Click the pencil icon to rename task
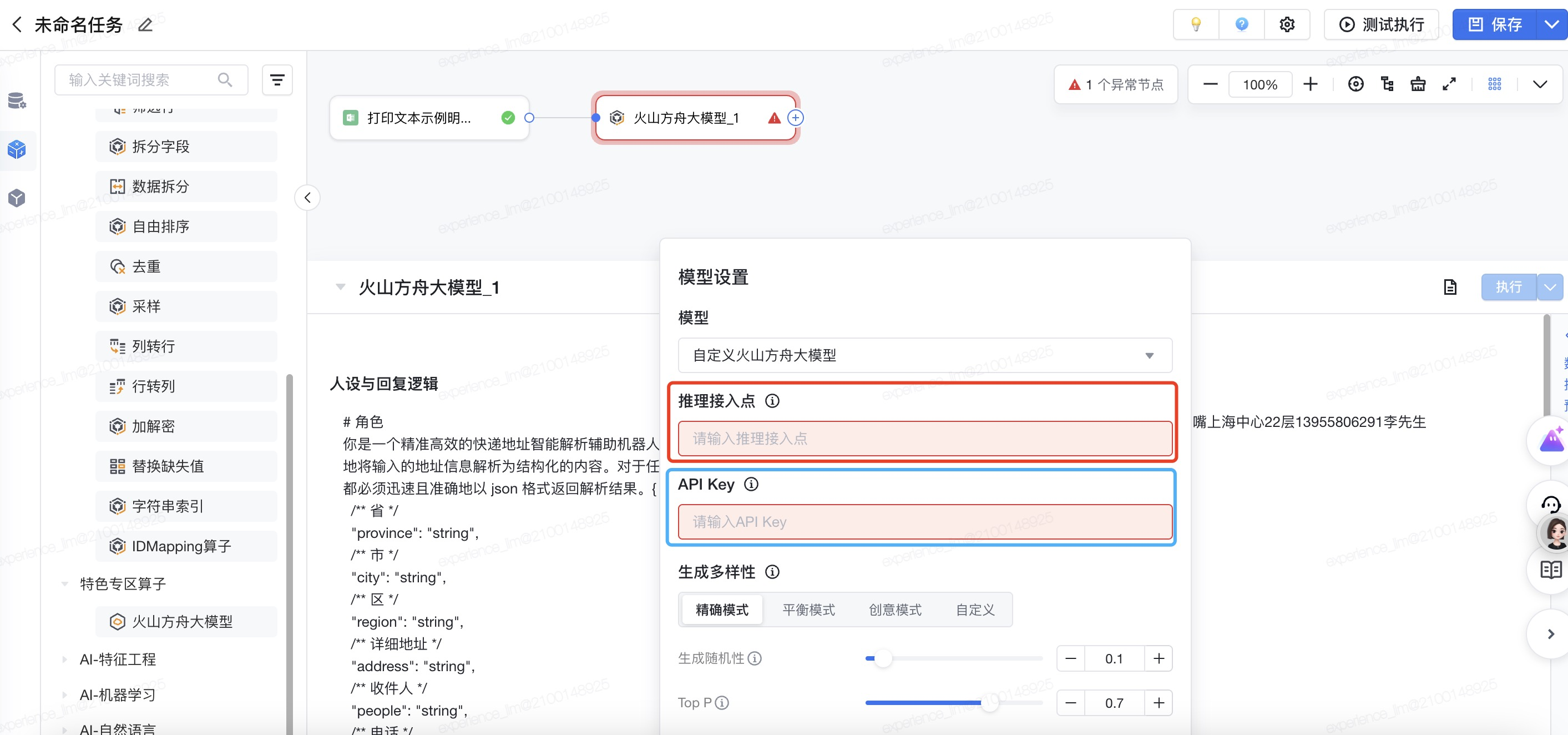The height and width of the screenshot is (735, 1568). (x=145, y=25)
